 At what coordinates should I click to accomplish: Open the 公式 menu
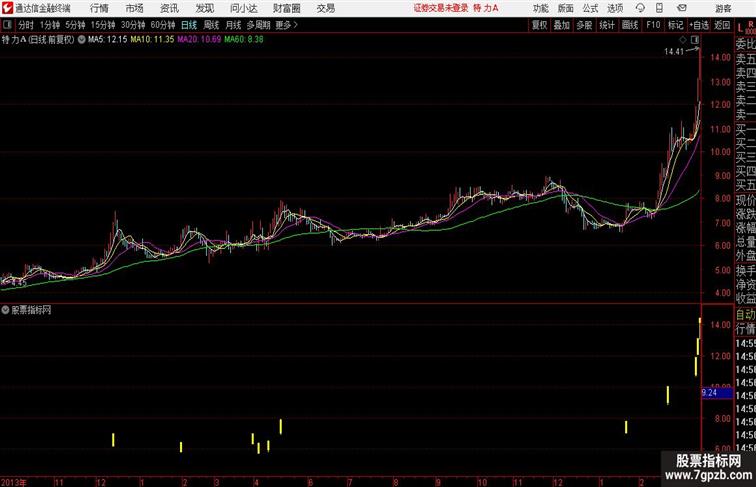tap(590, 8)
